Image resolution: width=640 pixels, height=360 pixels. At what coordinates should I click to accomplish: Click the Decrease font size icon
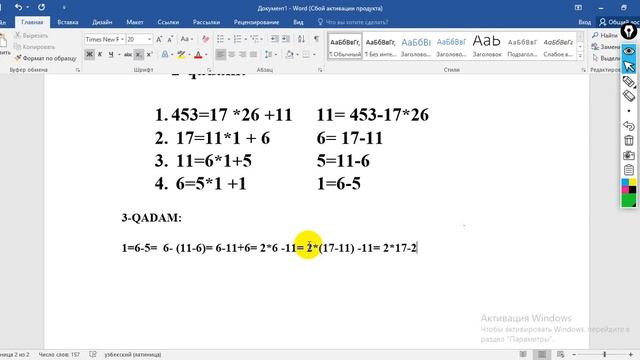171,39
